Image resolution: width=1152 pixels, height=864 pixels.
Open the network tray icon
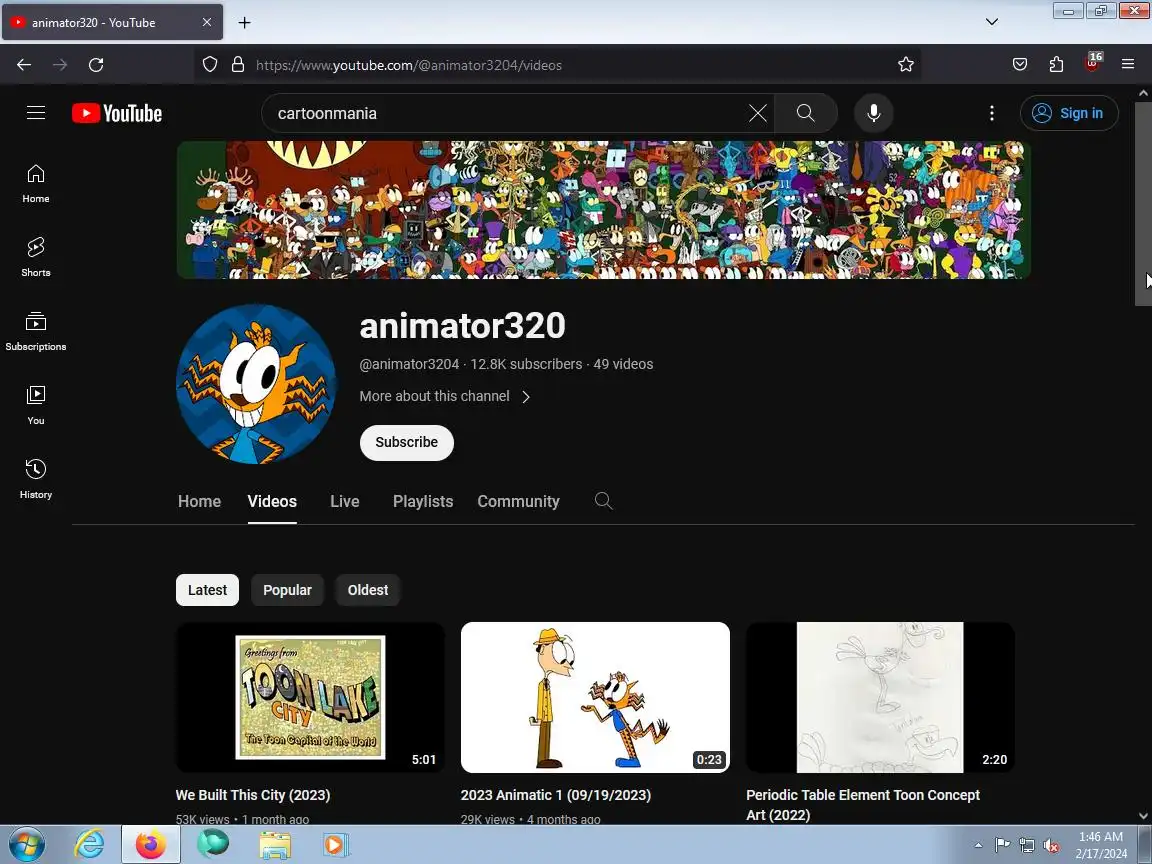(x=1026, y=845)
